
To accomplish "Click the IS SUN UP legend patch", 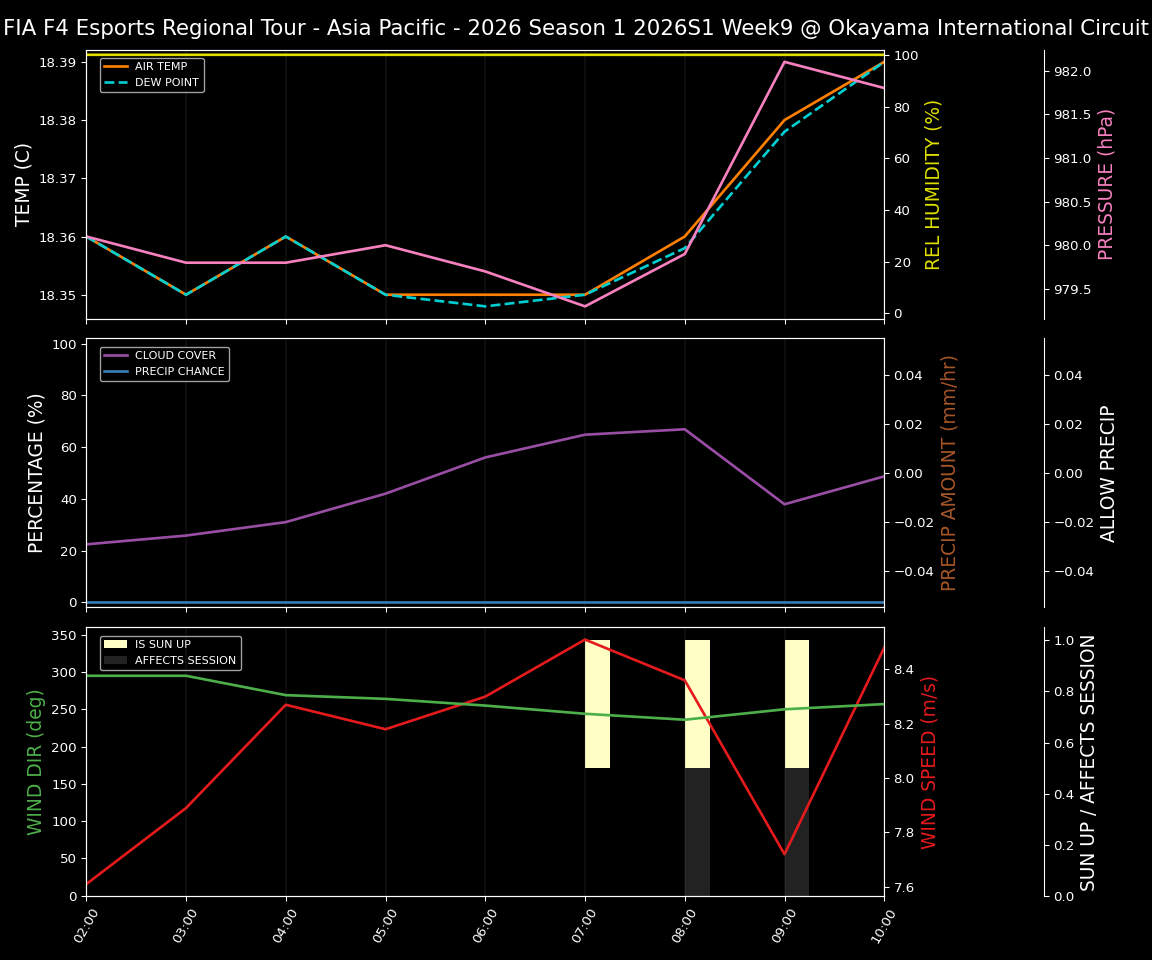I will pyautogui.click(x=117, y=644).
